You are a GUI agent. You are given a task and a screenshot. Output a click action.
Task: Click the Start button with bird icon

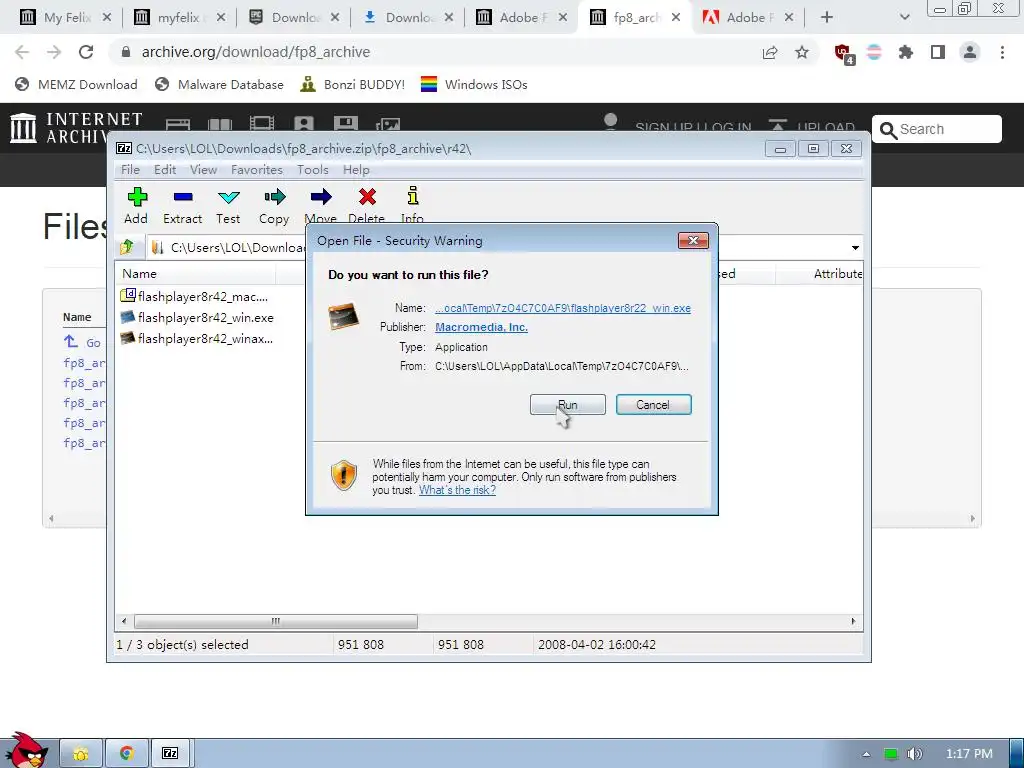click(x=25, y=750)
